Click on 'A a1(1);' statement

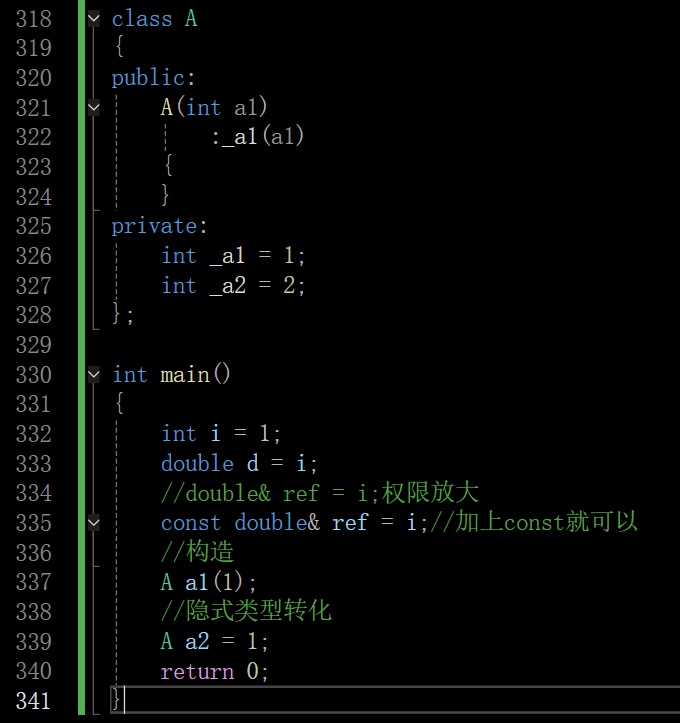tap(208, 582)
